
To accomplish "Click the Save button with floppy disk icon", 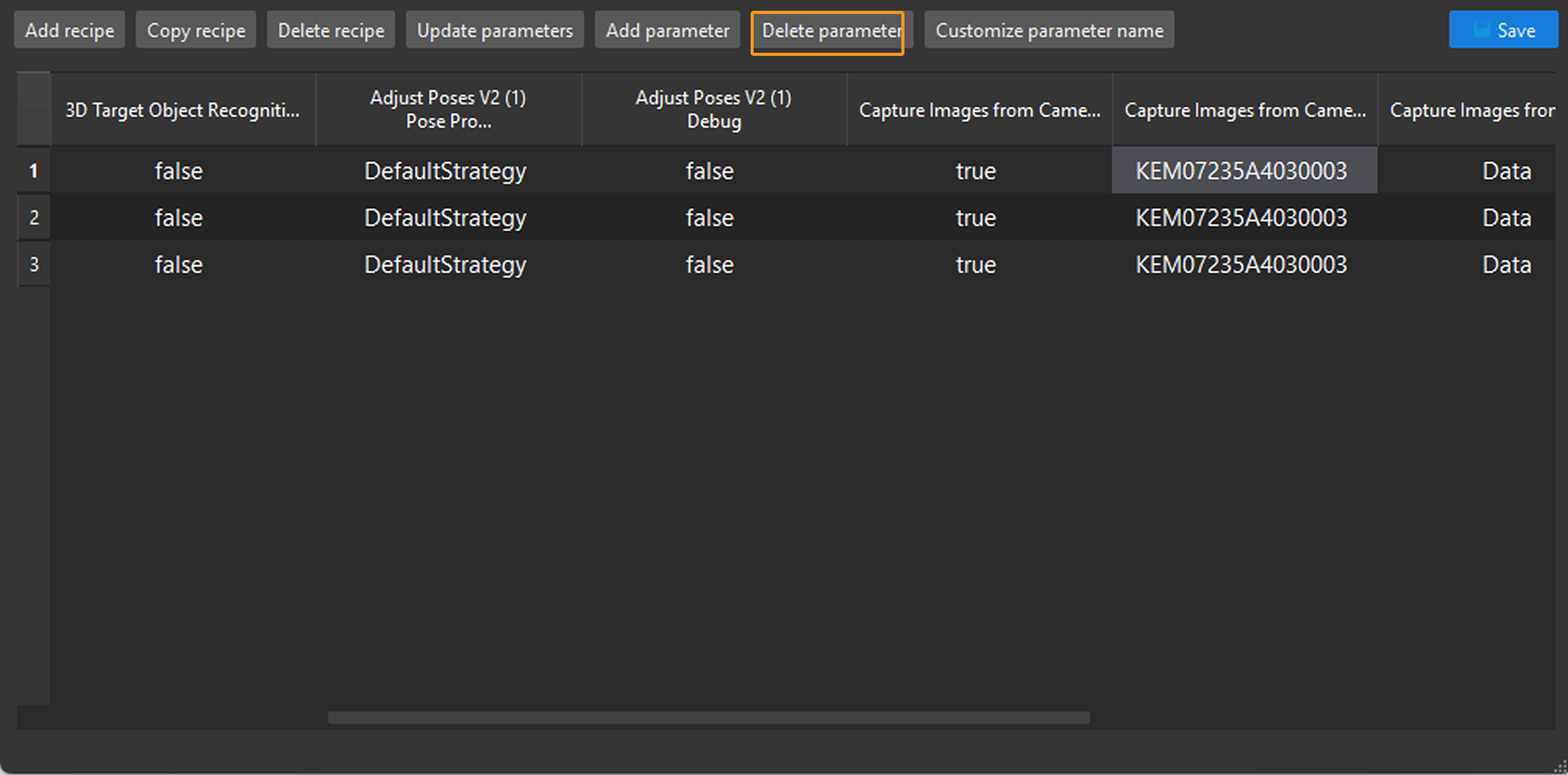I will pyautogui.click(x=1503, y=30).
